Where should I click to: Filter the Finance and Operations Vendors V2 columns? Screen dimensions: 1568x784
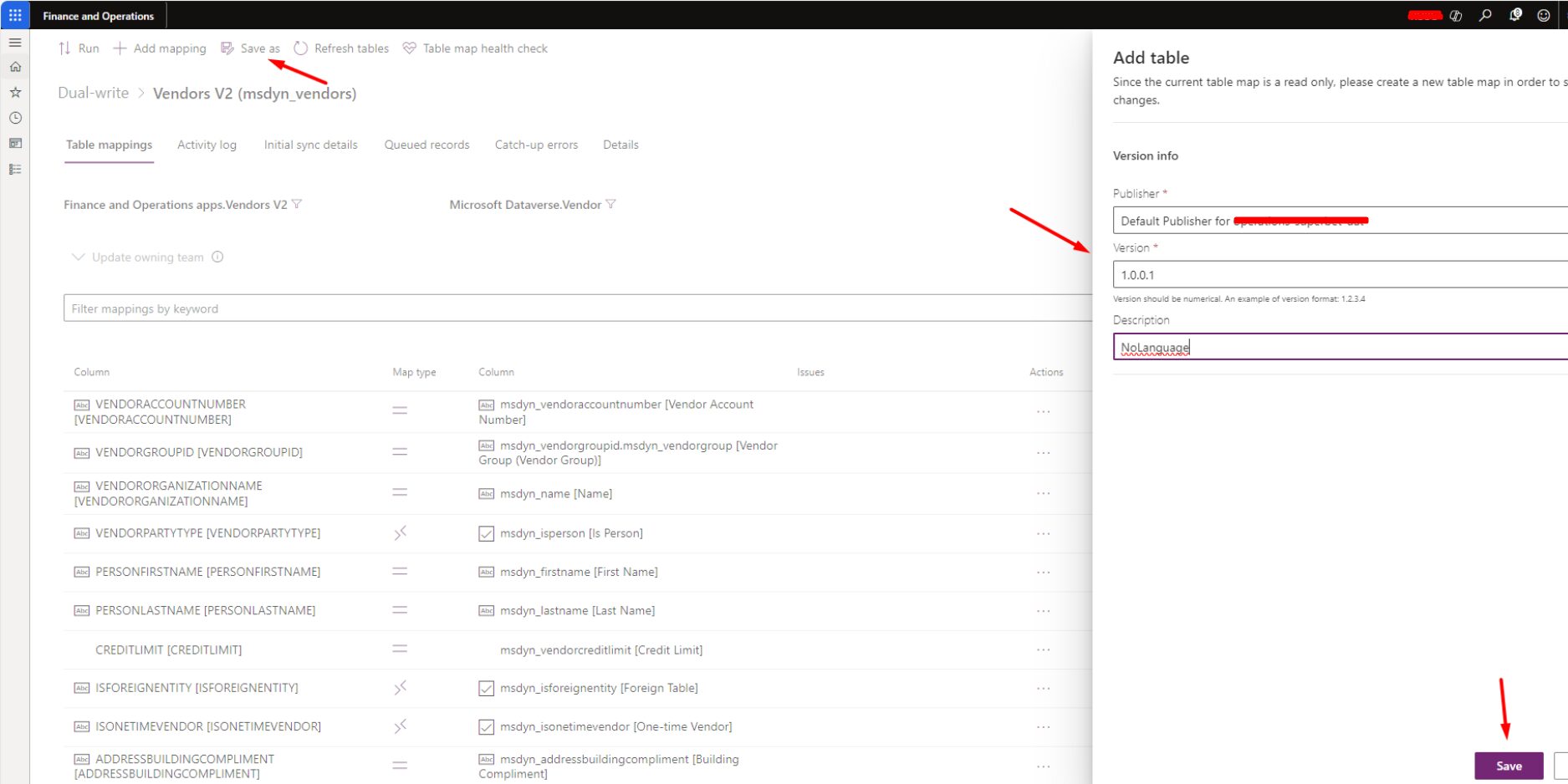pyautogui.click(x=297, y=204)
